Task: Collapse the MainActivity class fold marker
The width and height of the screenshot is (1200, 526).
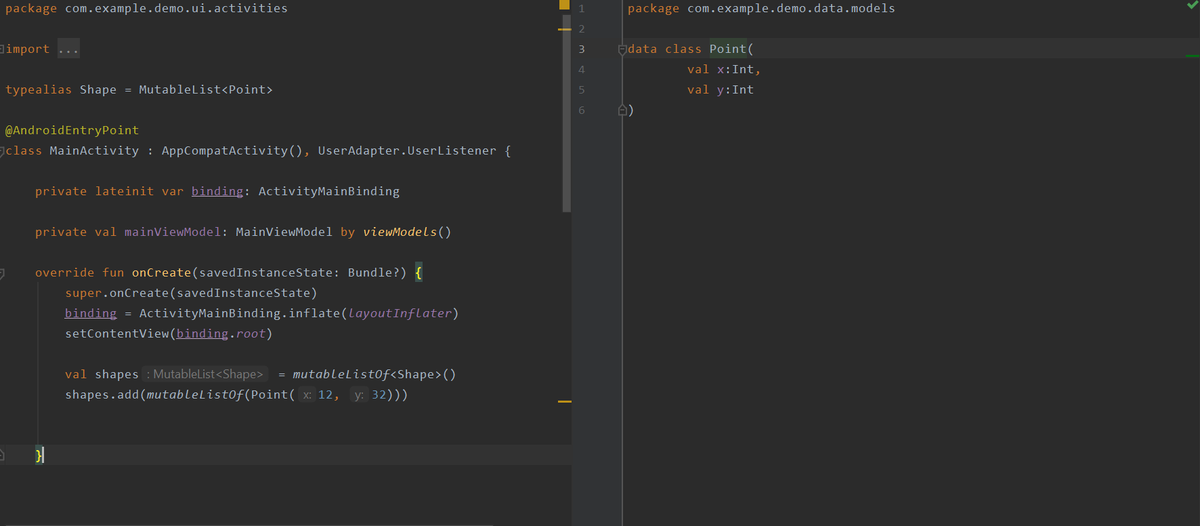Action: tap(3, 151)
